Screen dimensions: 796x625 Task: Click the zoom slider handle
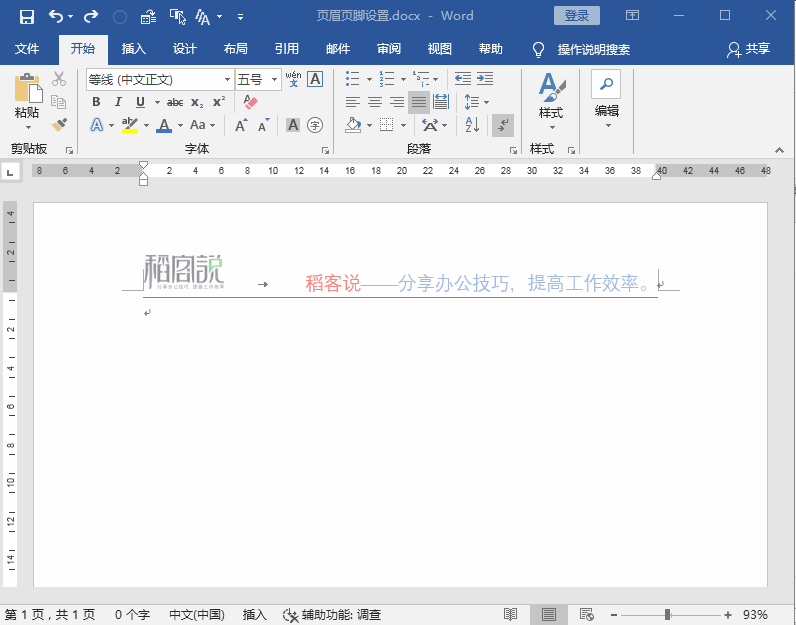click(667, 614)
